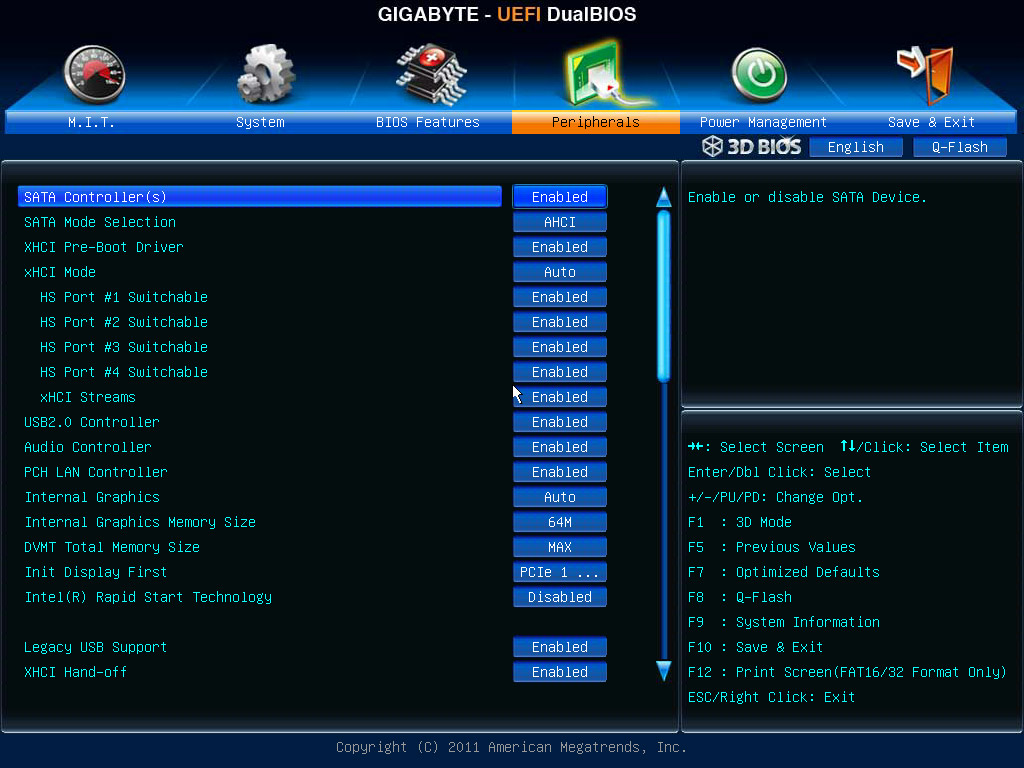Image resolution: width=1024 pixels, height=768 pixels.
Task: Open xHCI Mode Auto dropdown
Action: coord(560,272)
